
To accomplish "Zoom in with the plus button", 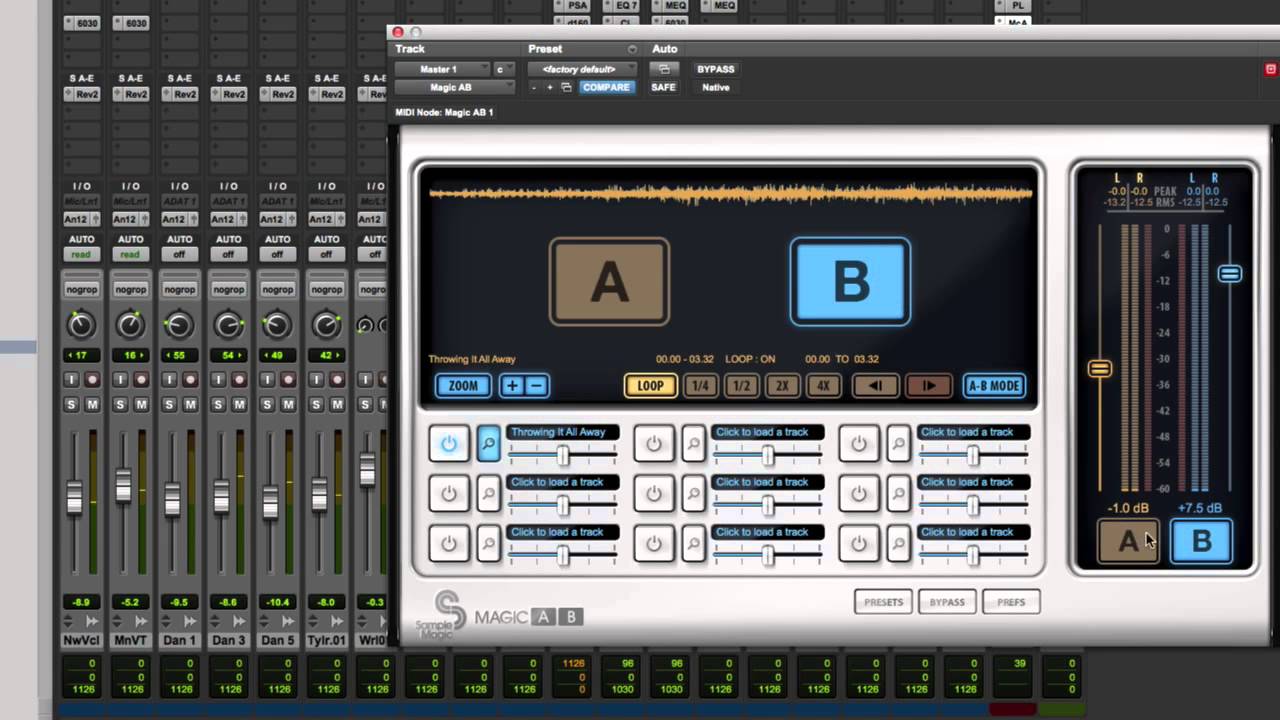I will coord(512,385).
